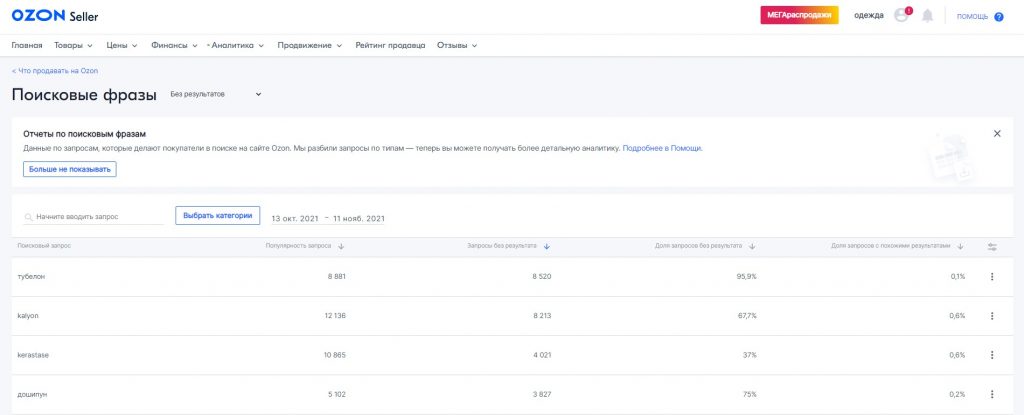This screenshot has width=1024, height=415.
Task: Click the help question mark icon
Action: coord(998,17)
